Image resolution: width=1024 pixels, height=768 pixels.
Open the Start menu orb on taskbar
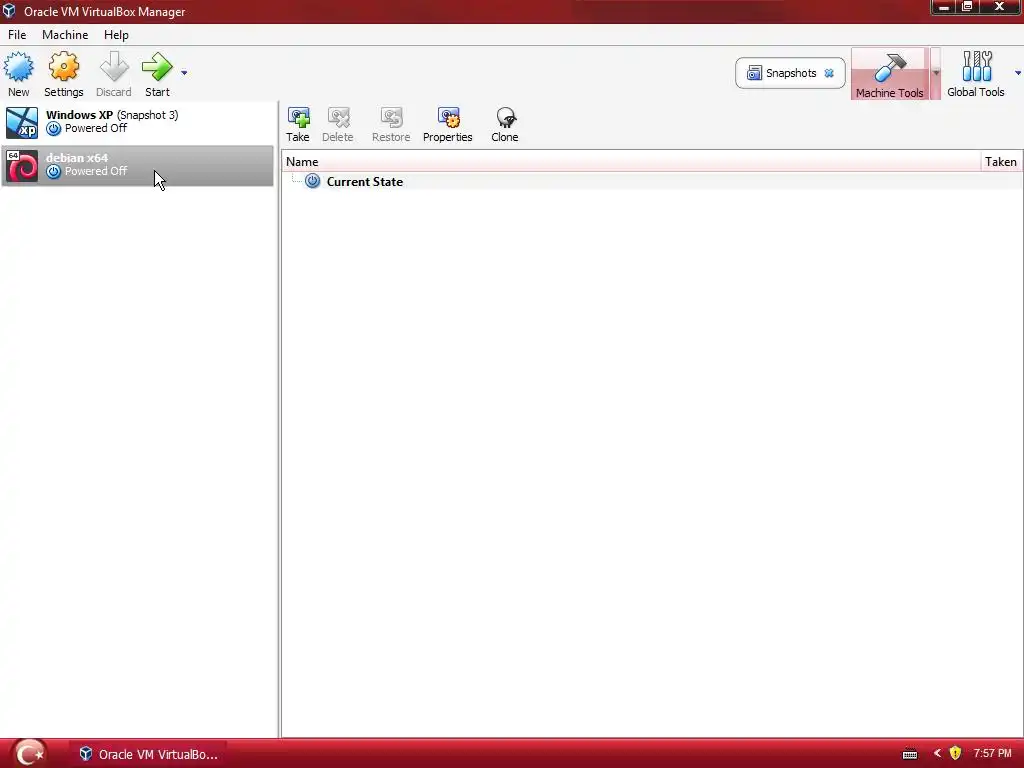pos(29,754)
